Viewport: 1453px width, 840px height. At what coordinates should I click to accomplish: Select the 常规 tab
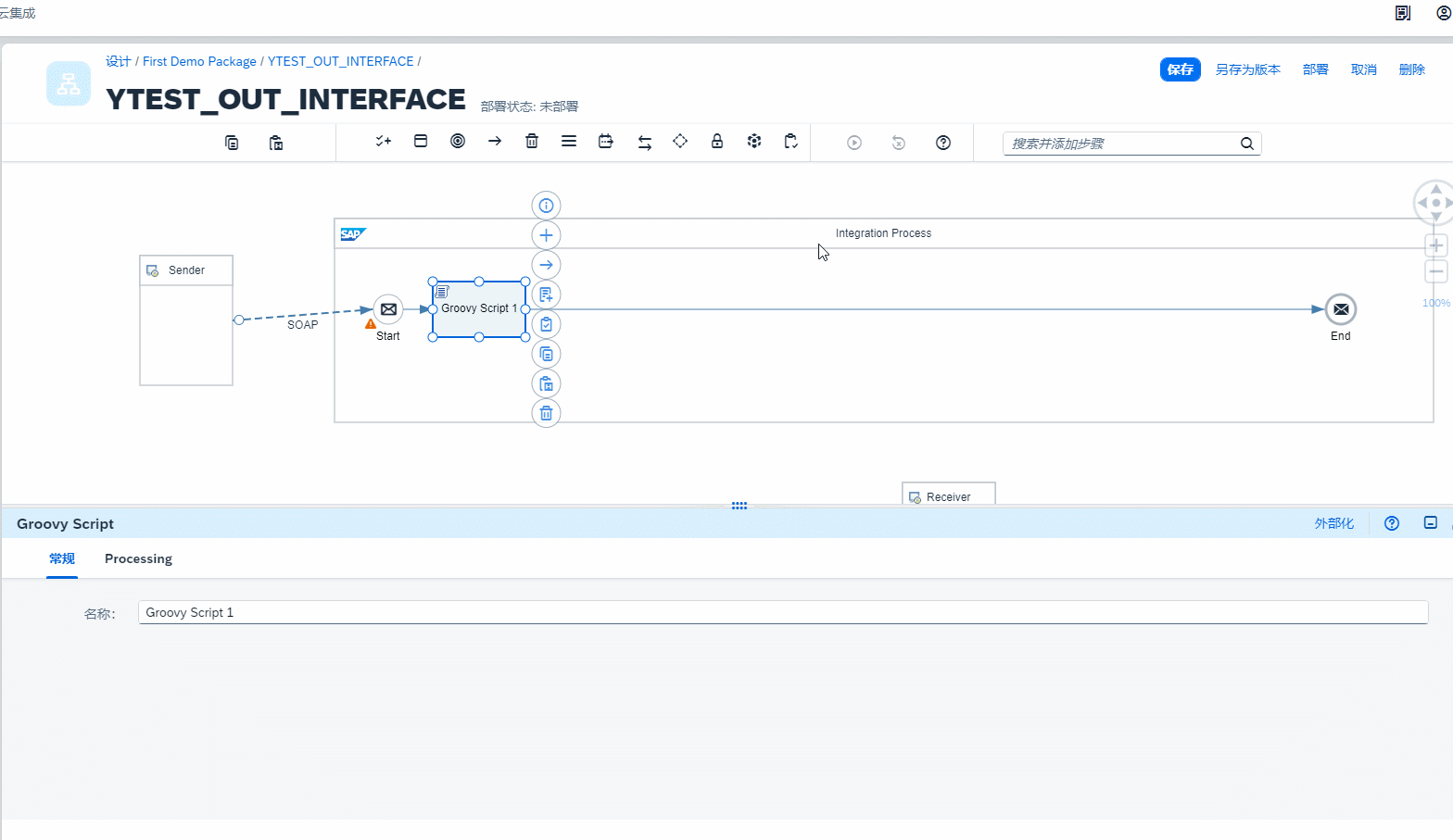coord(62,558)
